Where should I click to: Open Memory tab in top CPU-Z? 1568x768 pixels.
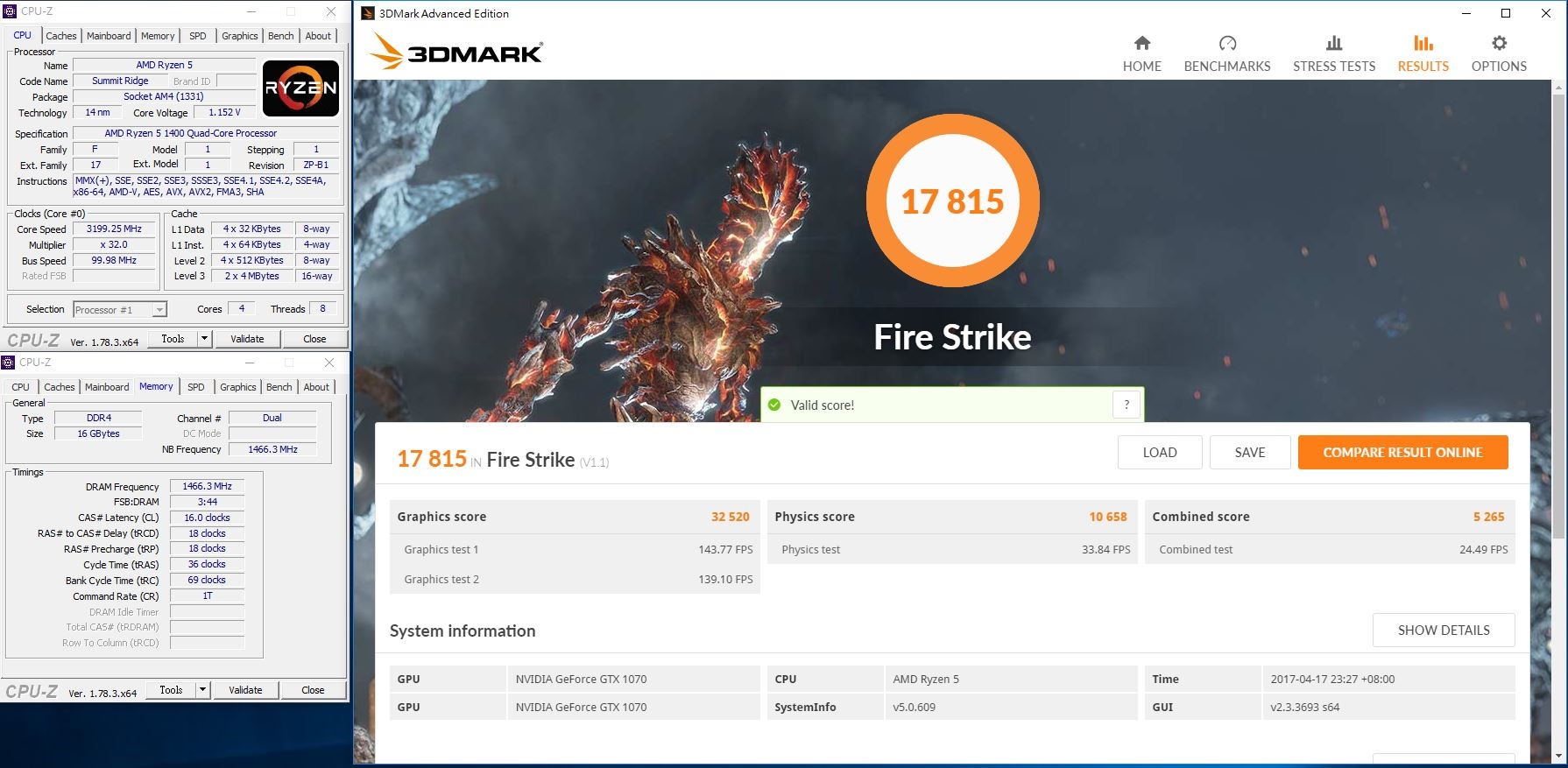point(158,36)
